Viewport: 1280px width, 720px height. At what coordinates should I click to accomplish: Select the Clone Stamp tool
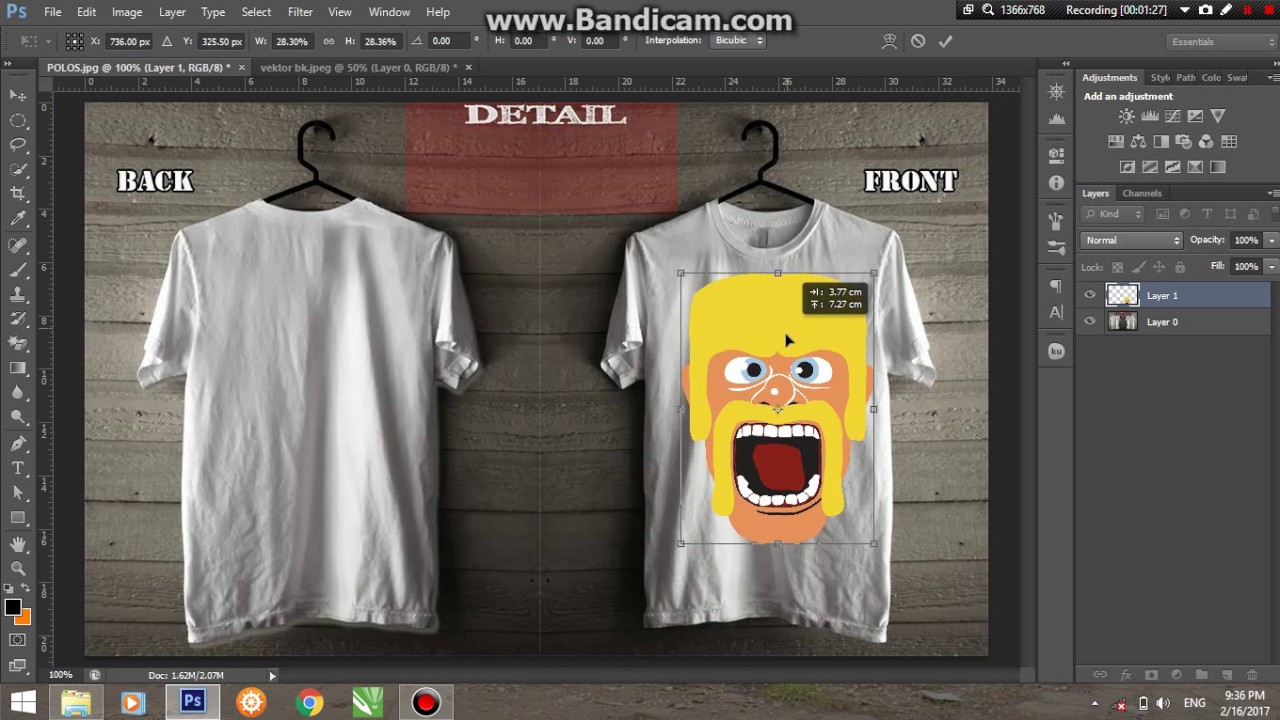pos(18,295)
